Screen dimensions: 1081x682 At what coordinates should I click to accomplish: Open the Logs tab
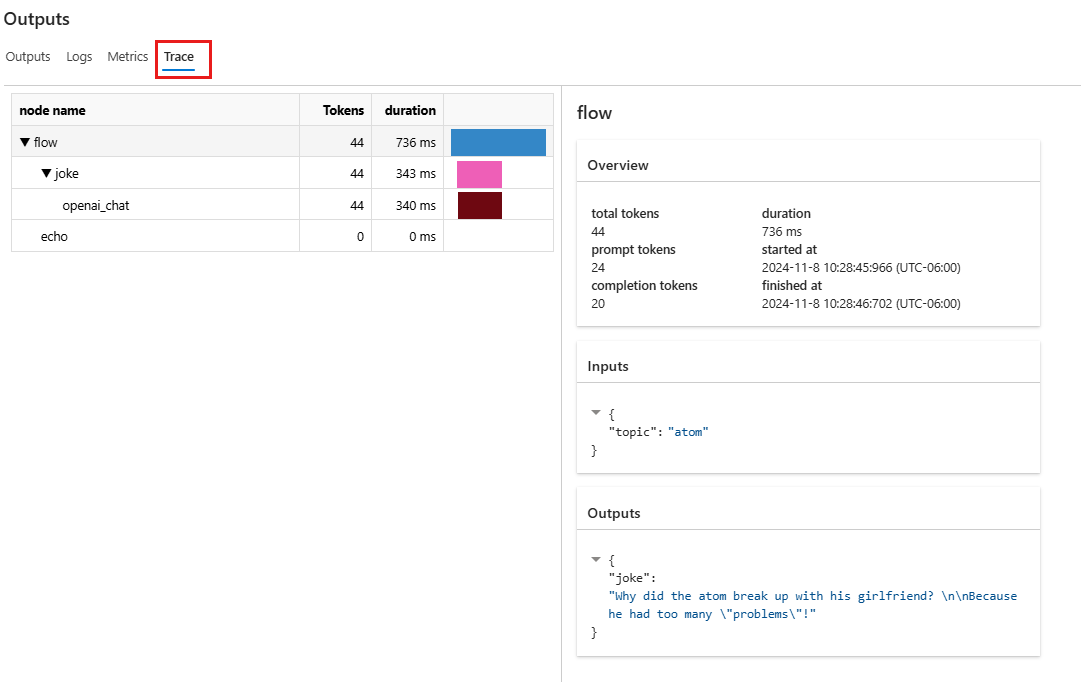click(x=79, y=57)
